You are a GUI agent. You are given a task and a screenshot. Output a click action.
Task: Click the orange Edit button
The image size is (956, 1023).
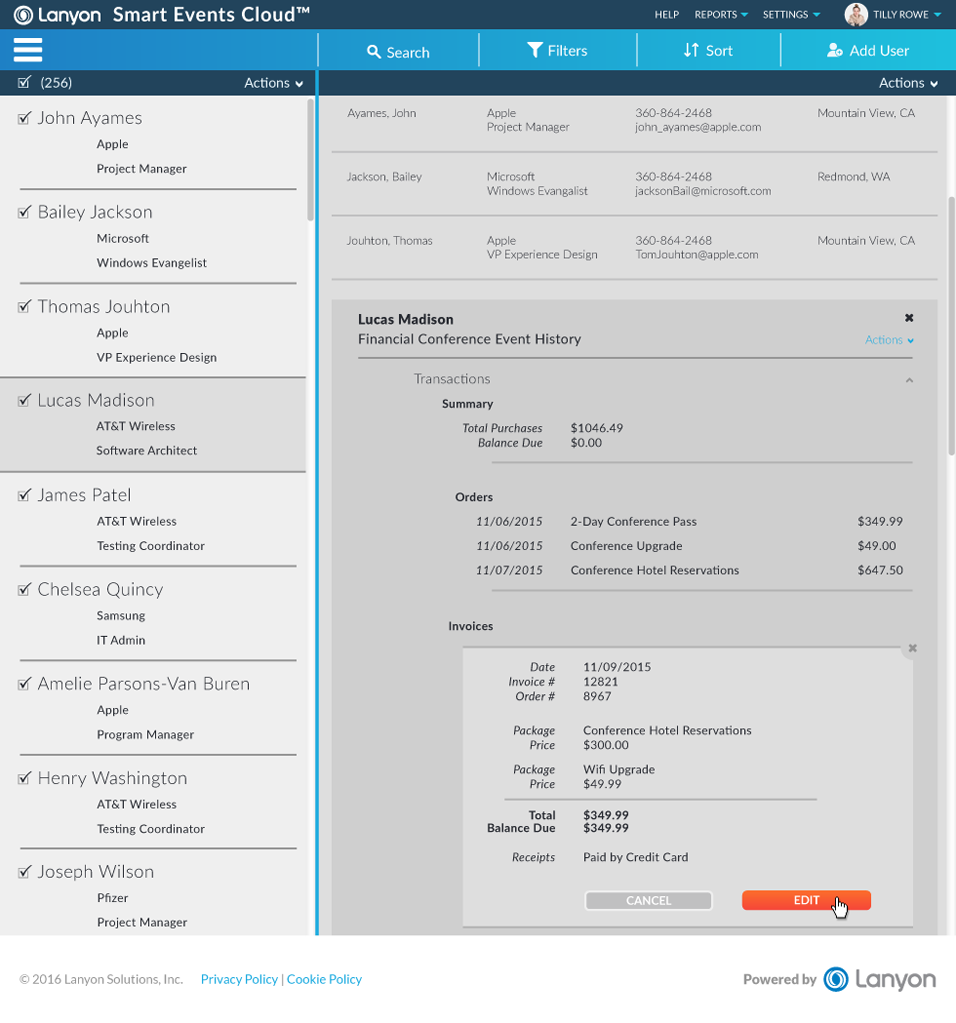click(806, 900)
